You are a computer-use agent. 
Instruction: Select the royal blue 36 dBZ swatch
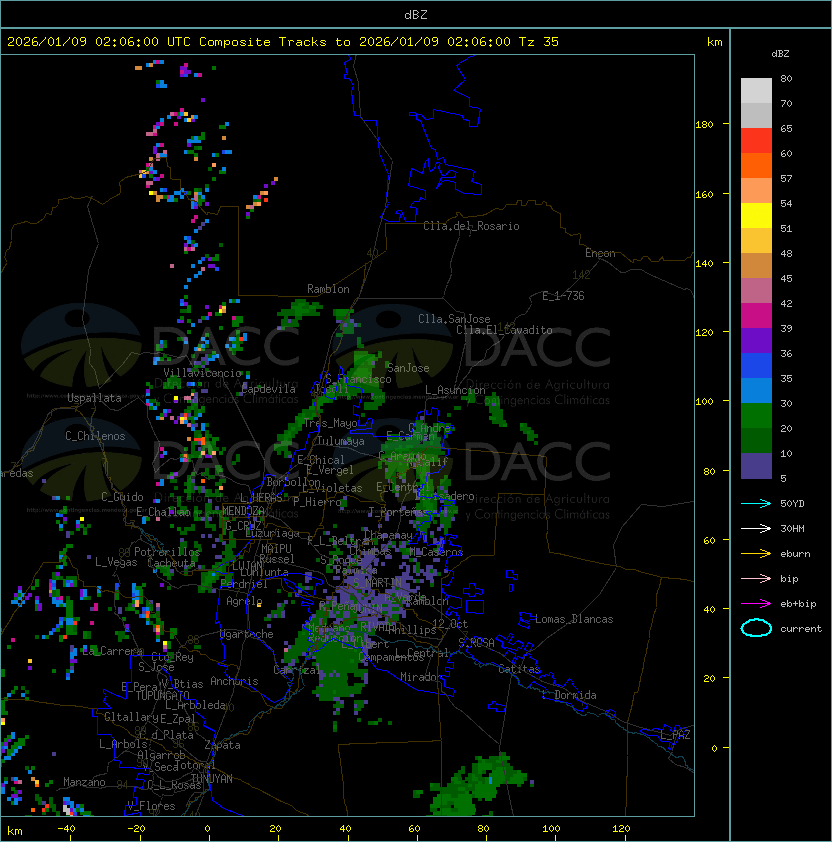click(756, 366)
